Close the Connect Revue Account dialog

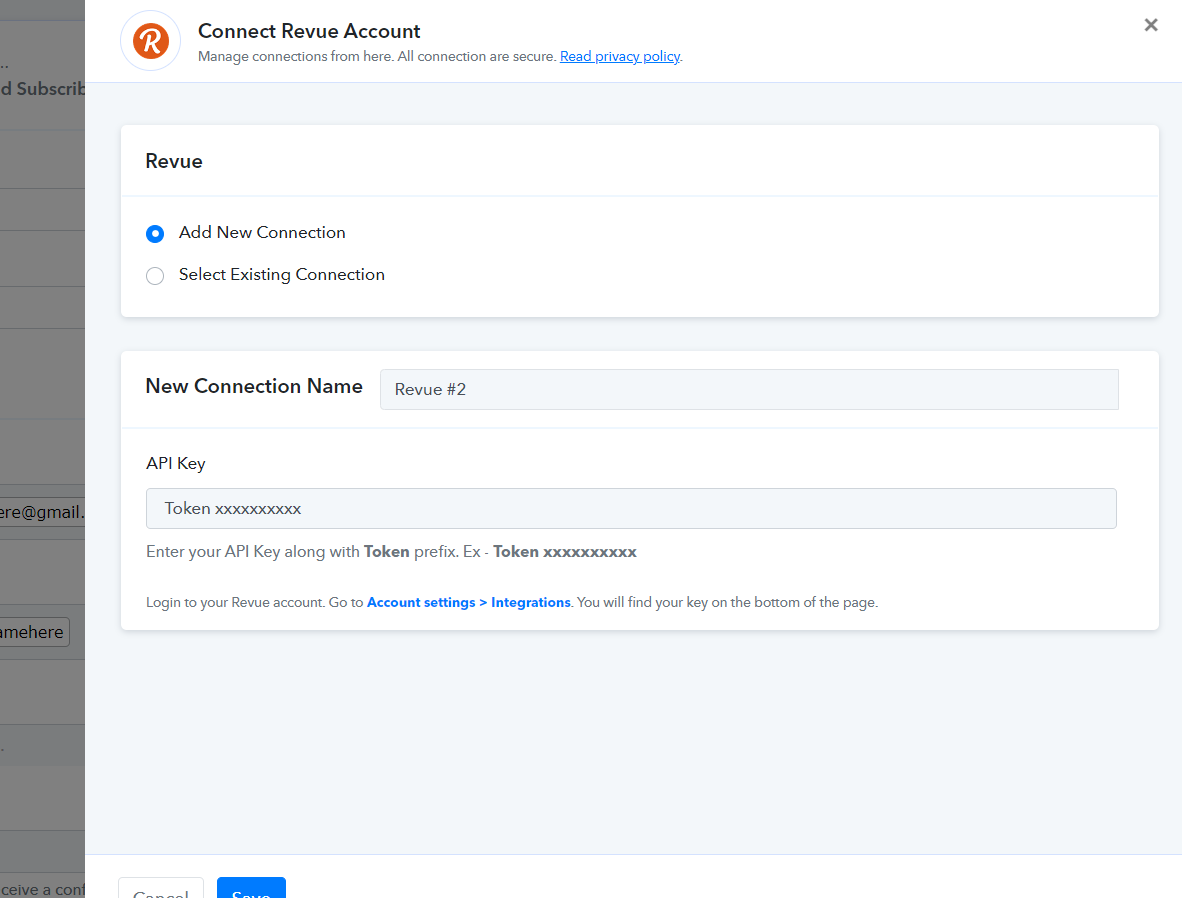click(x=1150, y=25)
